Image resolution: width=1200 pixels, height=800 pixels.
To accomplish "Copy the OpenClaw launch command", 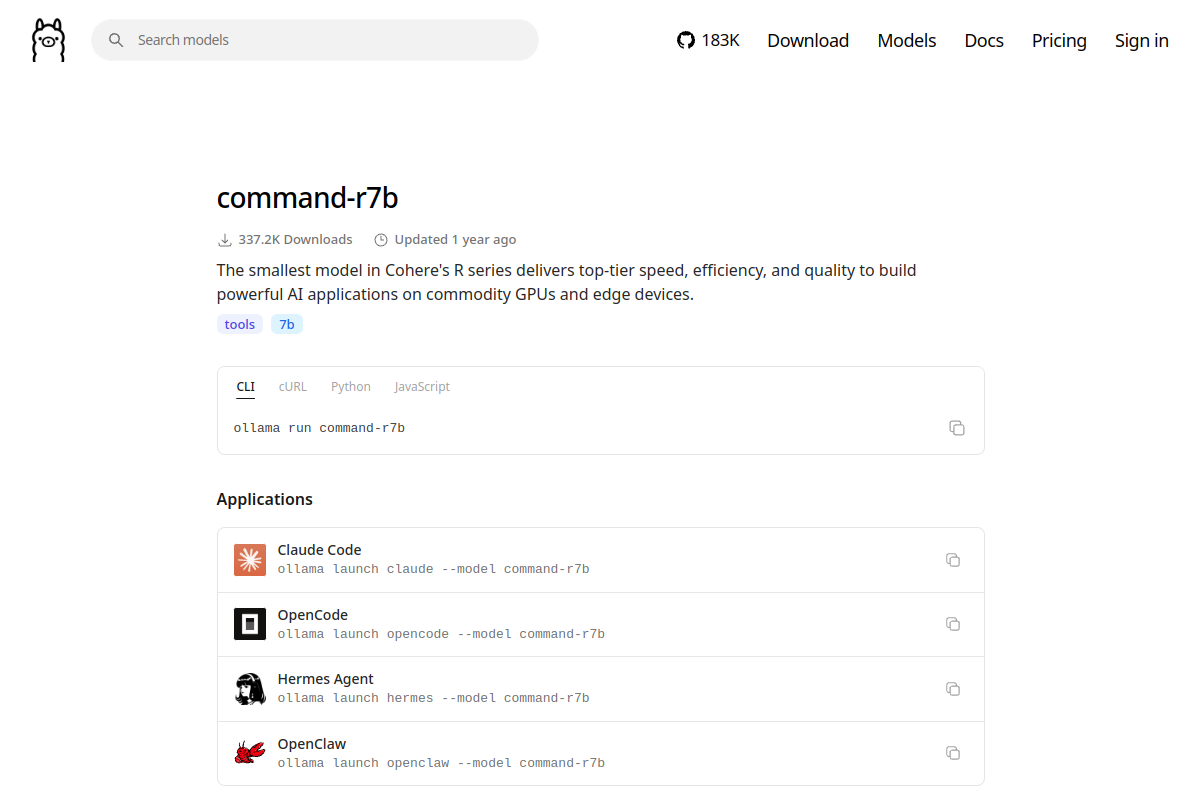I will (x=953, y=753).
